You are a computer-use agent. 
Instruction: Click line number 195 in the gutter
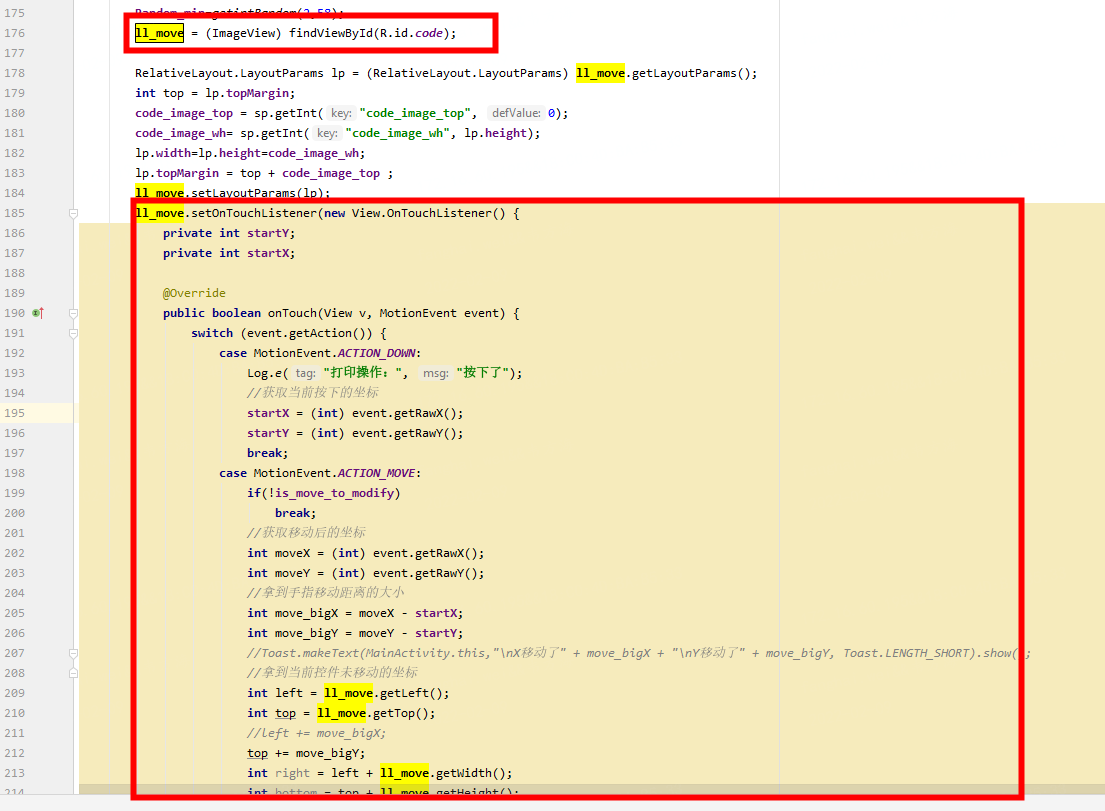[16, 412]
